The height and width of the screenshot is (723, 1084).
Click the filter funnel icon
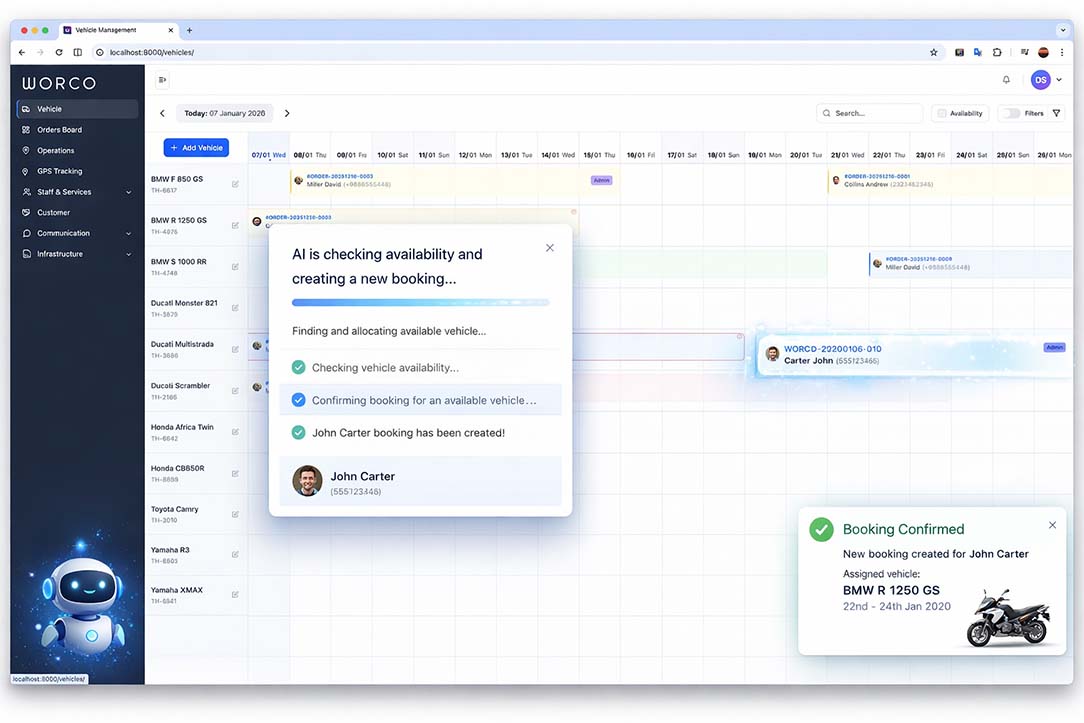click(1057, 113)
